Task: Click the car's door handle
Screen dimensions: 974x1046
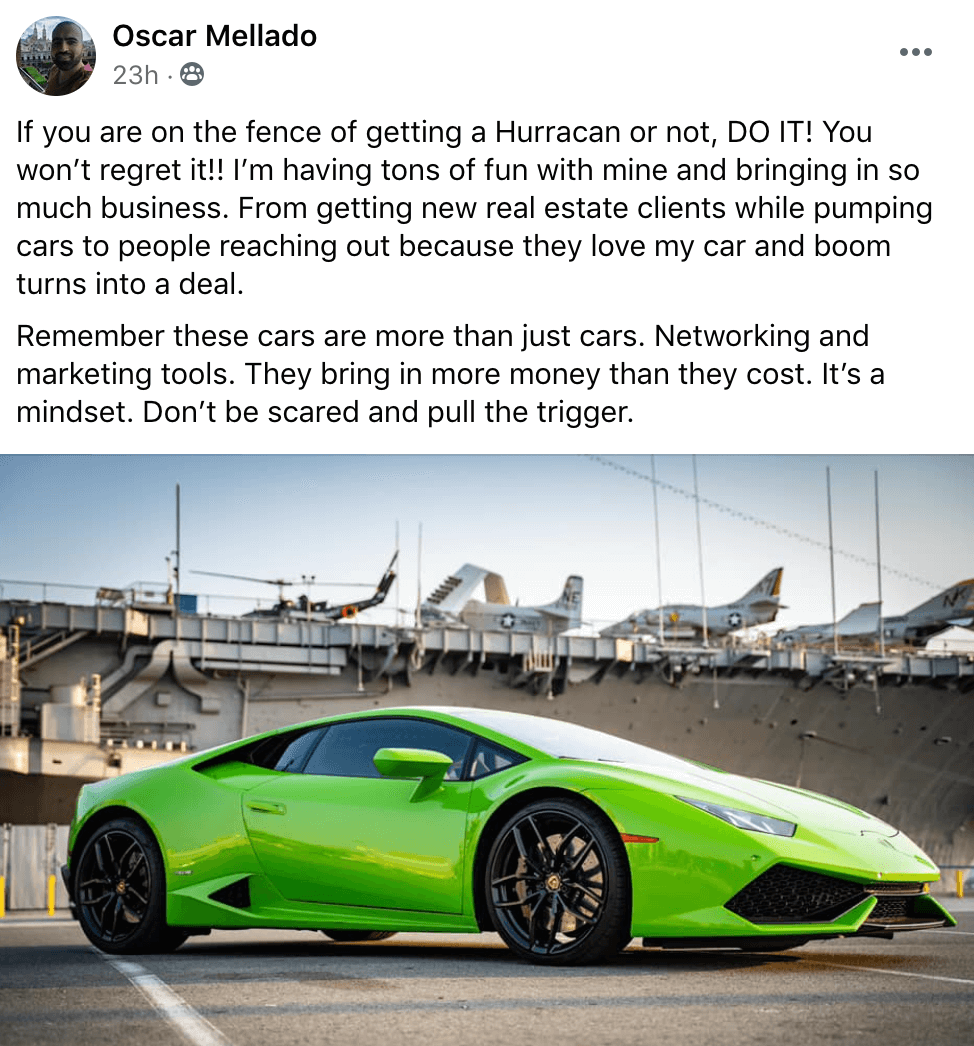Action: point(266,808)
